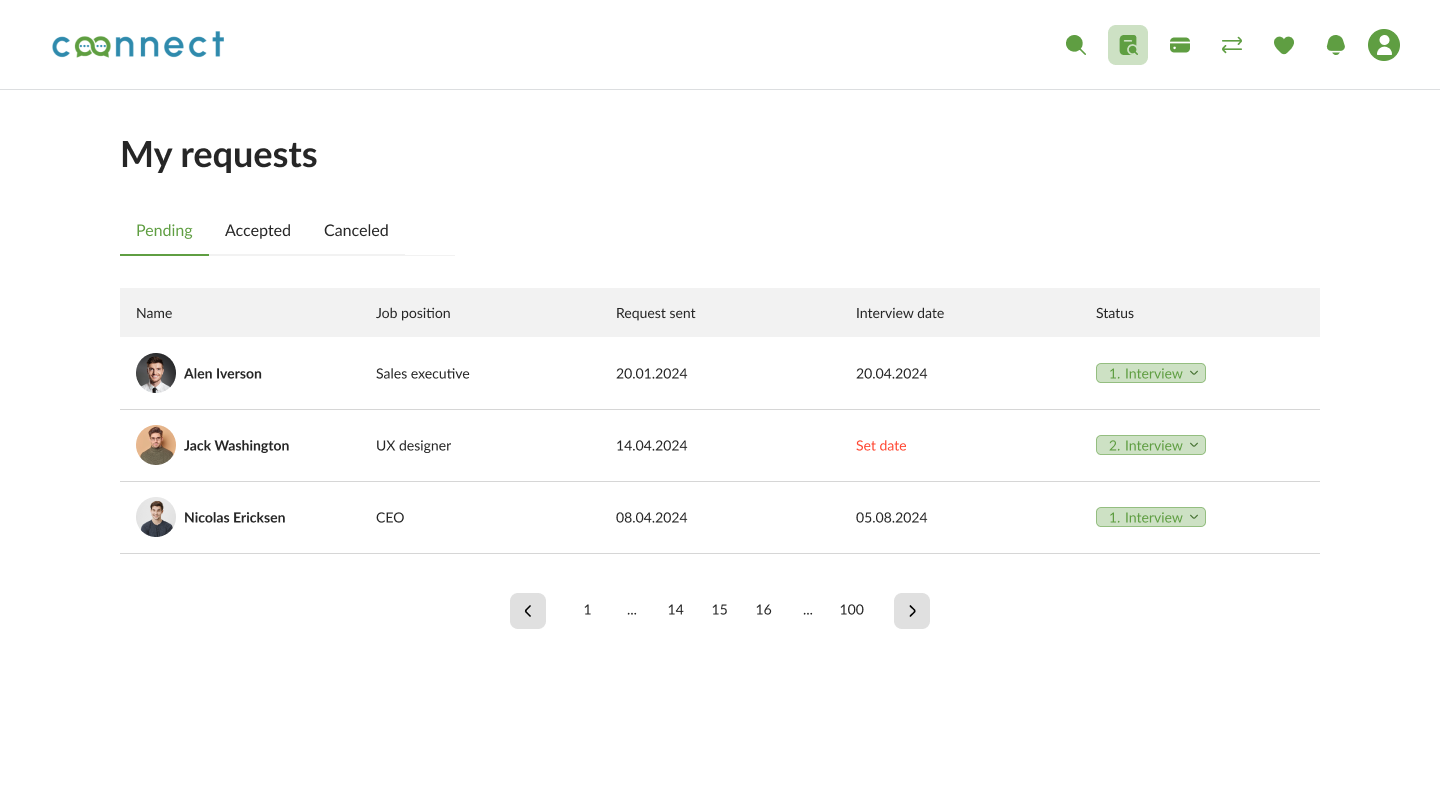Select the Pending tab
The height and width of the screenshot is (797, 1440).
164,230
